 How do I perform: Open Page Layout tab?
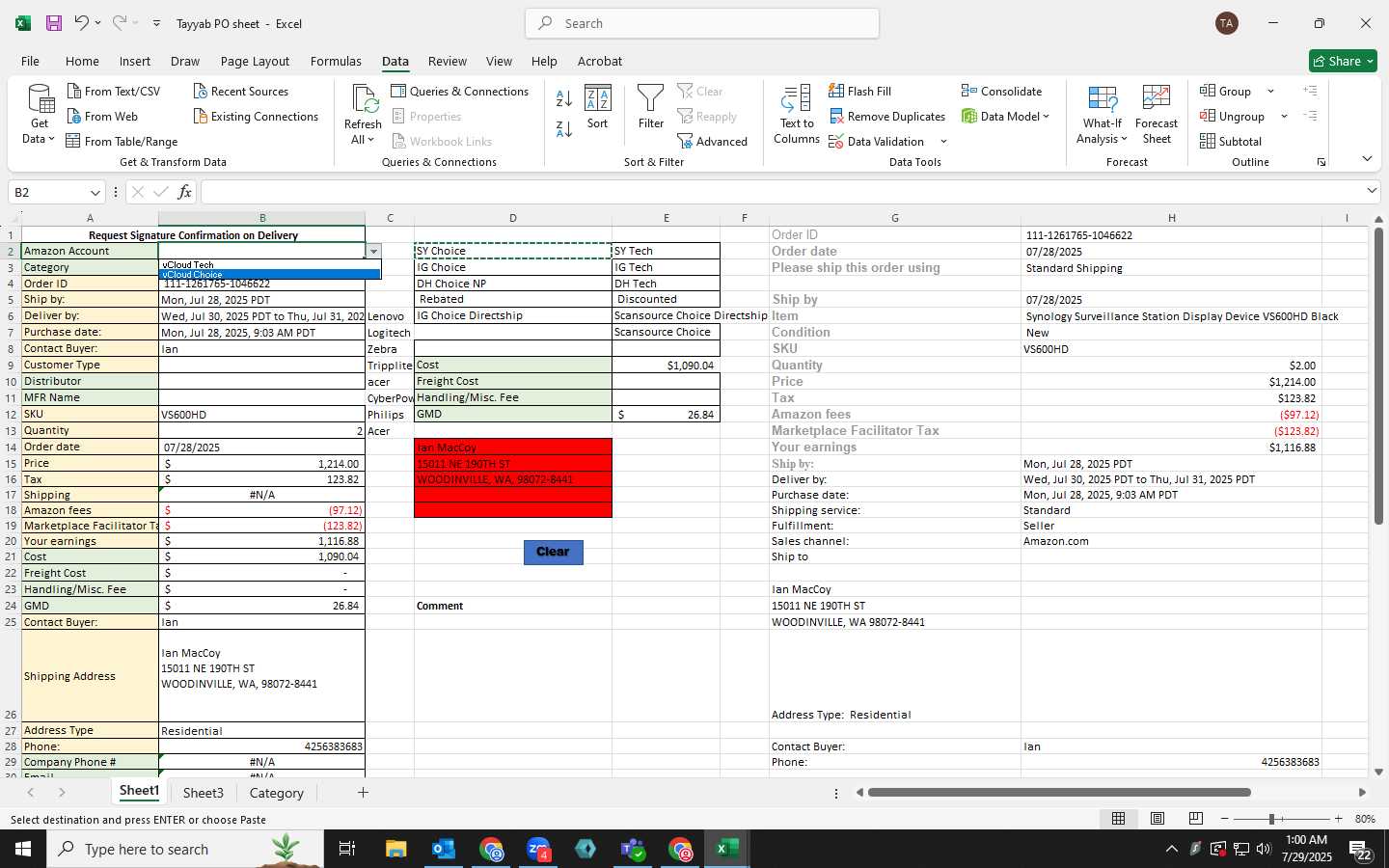(x=255, y=61)
